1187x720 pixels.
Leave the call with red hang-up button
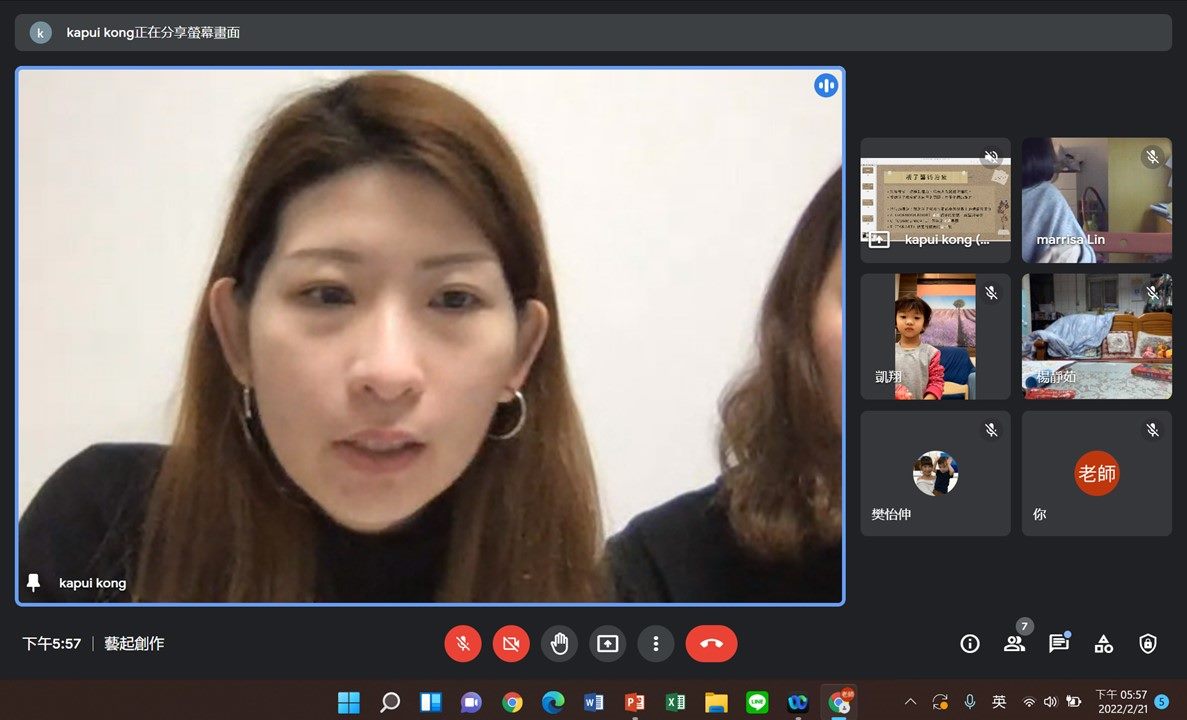point(711,644)
